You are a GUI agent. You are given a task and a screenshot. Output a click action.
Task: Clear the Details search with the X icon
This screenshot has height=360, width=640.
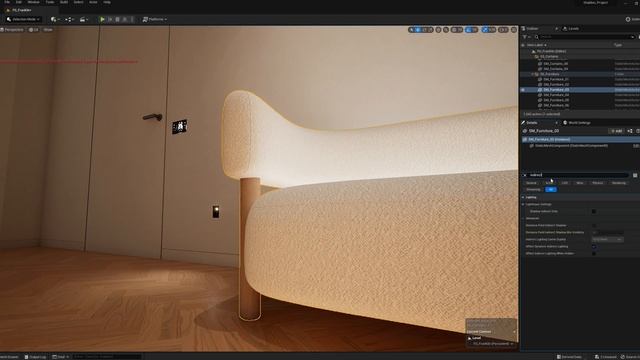(x=524, y=175)
